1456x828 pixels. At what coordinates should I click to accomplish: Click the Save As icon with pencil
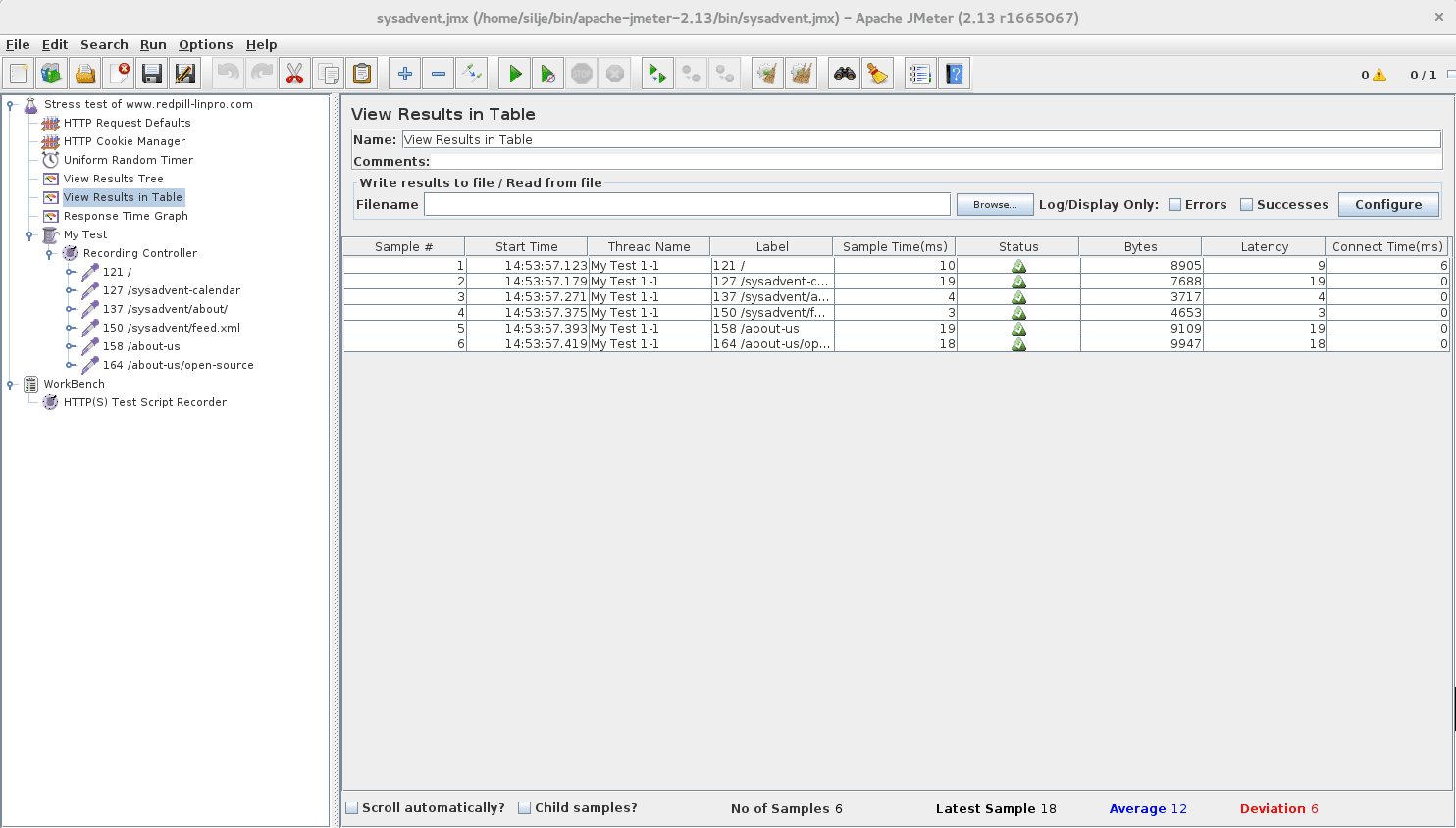[x=185, y=74]
